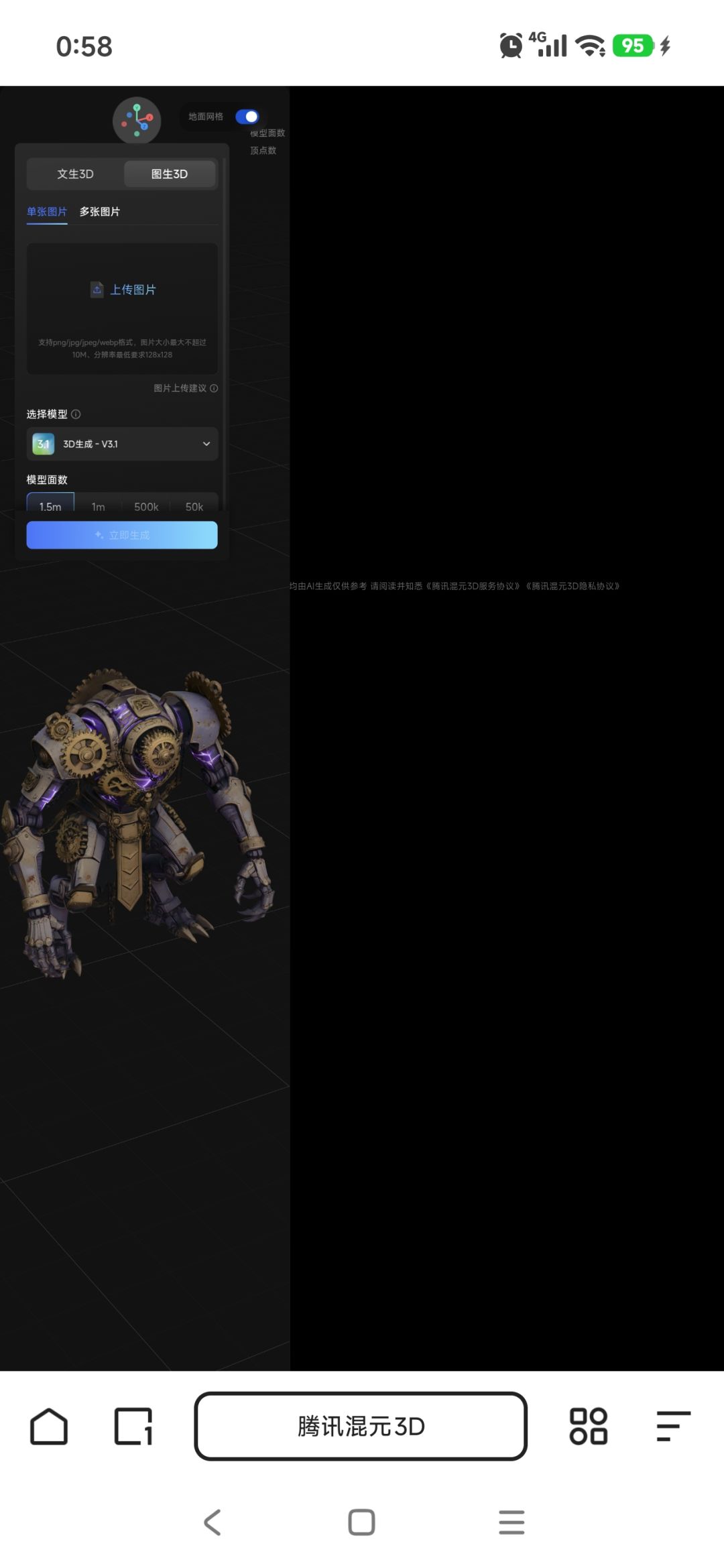Click the info icon beside 选择模型
This screenshot has height=1568, width=724.
click(76, 414)
